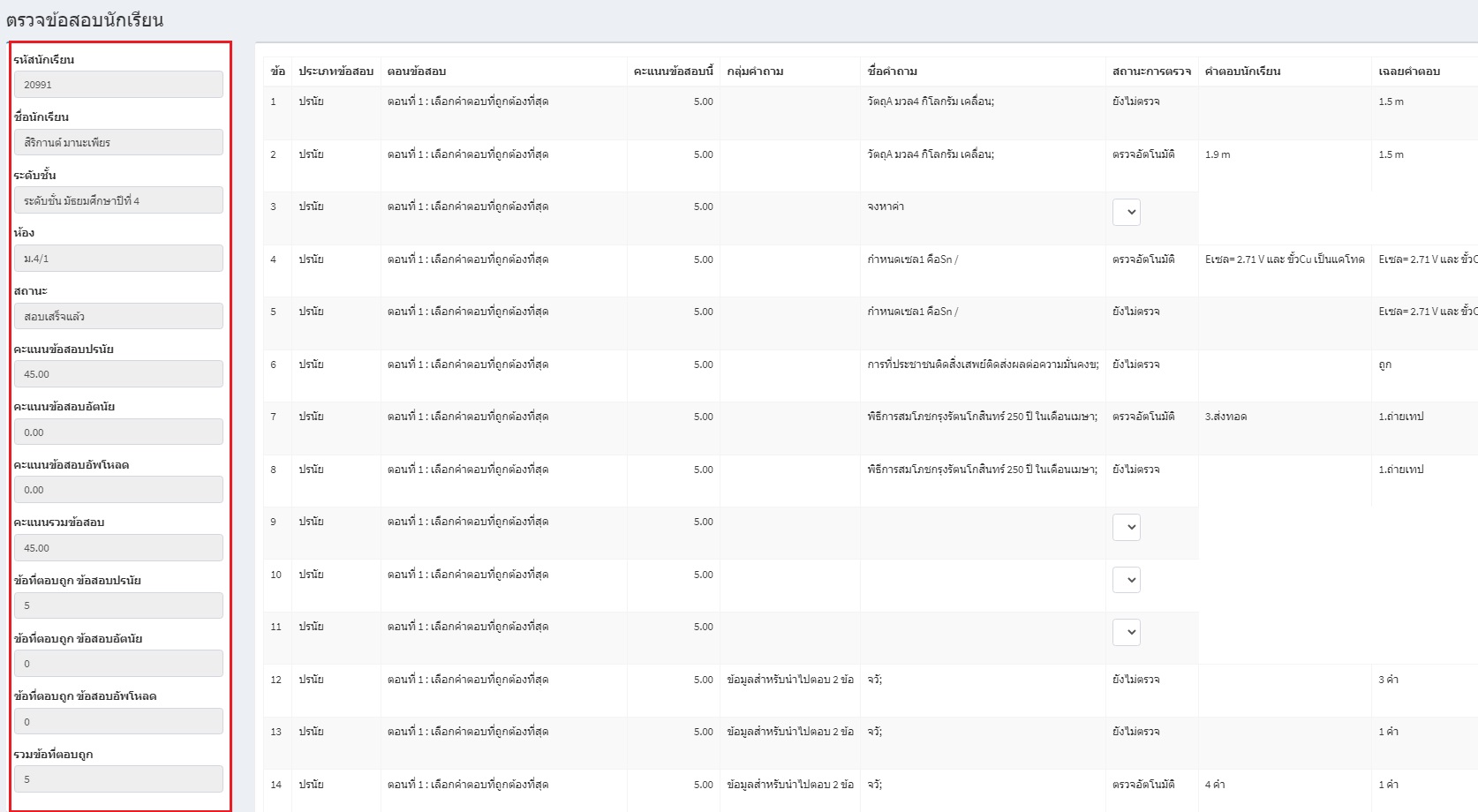This screenshot has width=1478, height=812.
Task: Click answer key '1.ถ่ายเทป' in row 8
Action: pos(1401,470)
